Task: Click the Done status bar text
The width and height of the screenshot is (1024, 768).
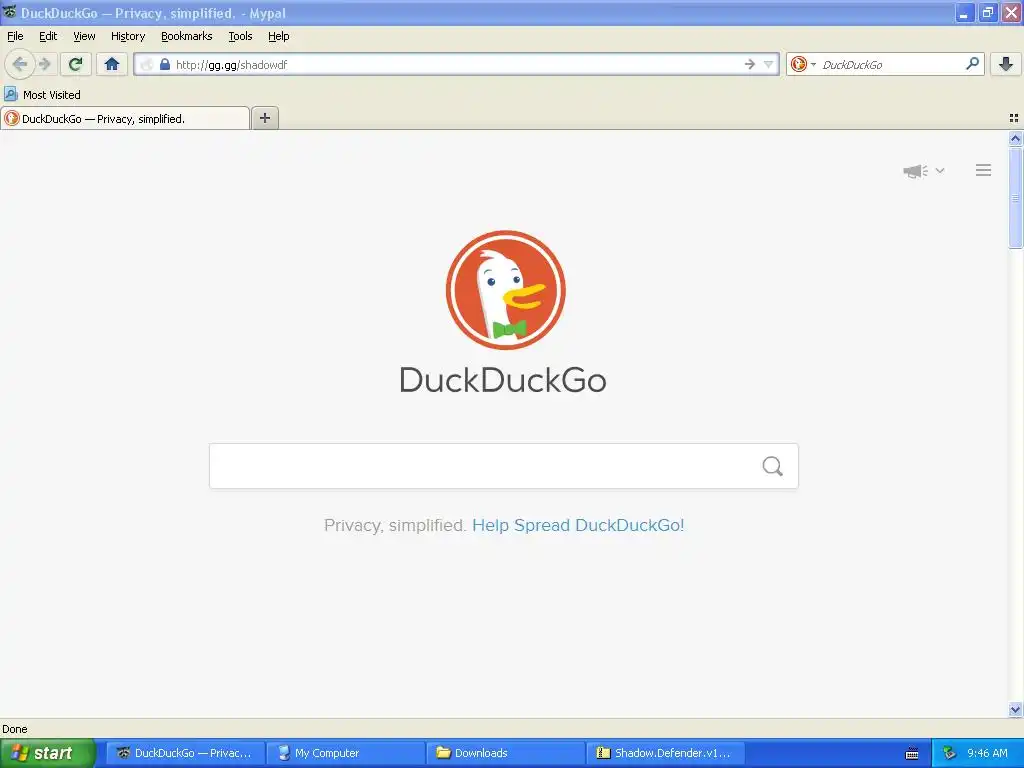Action: (x=15, y=729)
